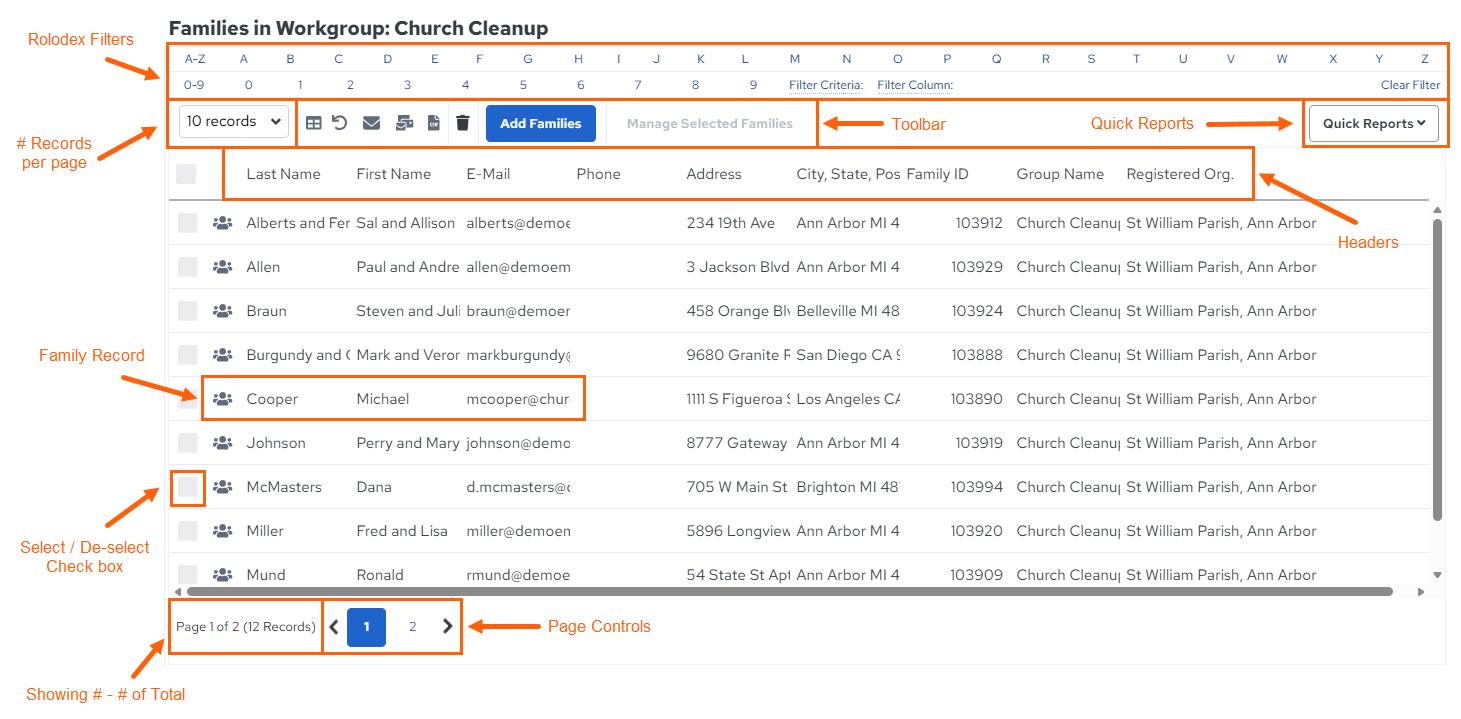Check the box for the Braun family

188,311
